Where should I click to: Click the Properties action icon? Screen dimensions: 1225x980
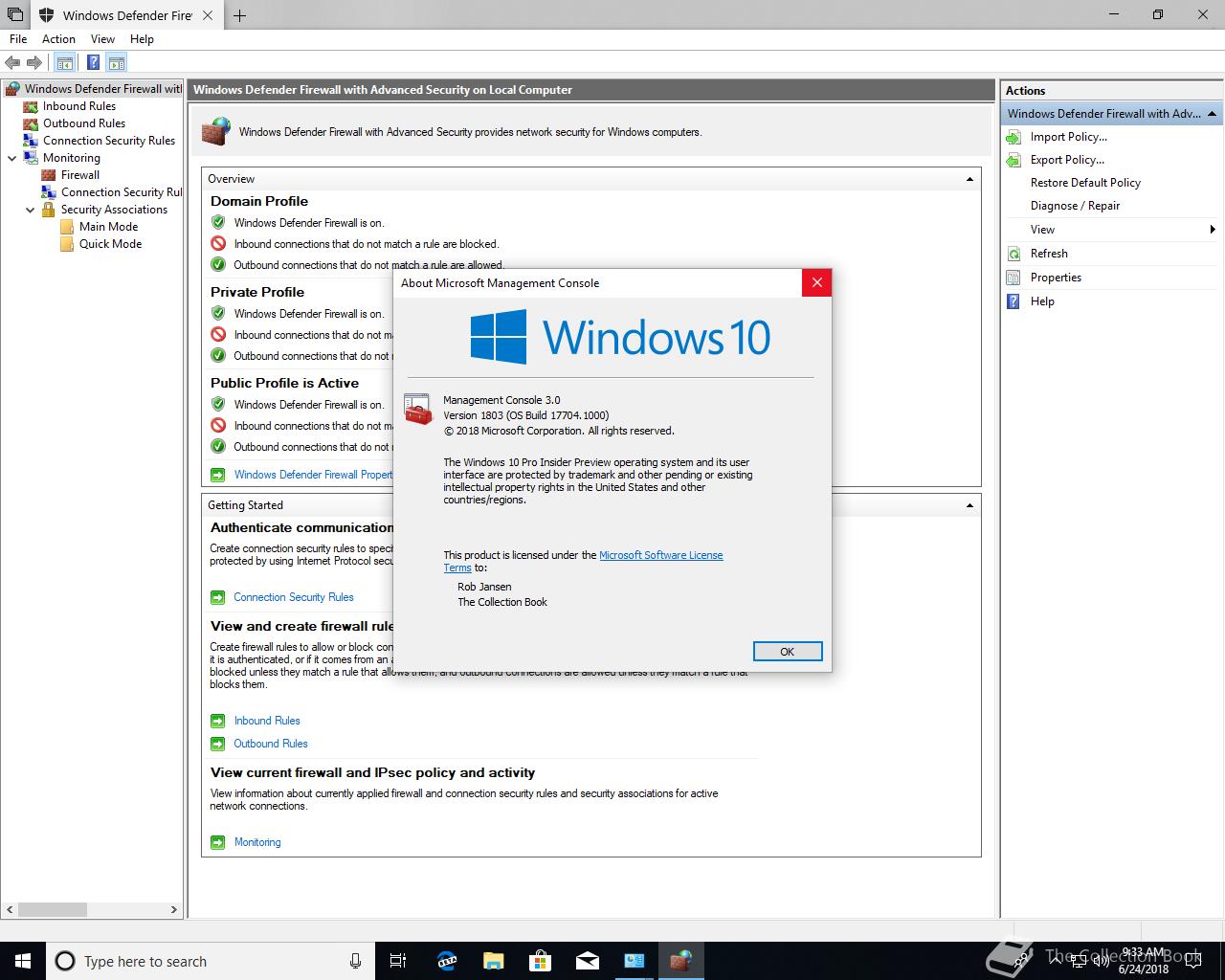click(x=1013, y=278)
